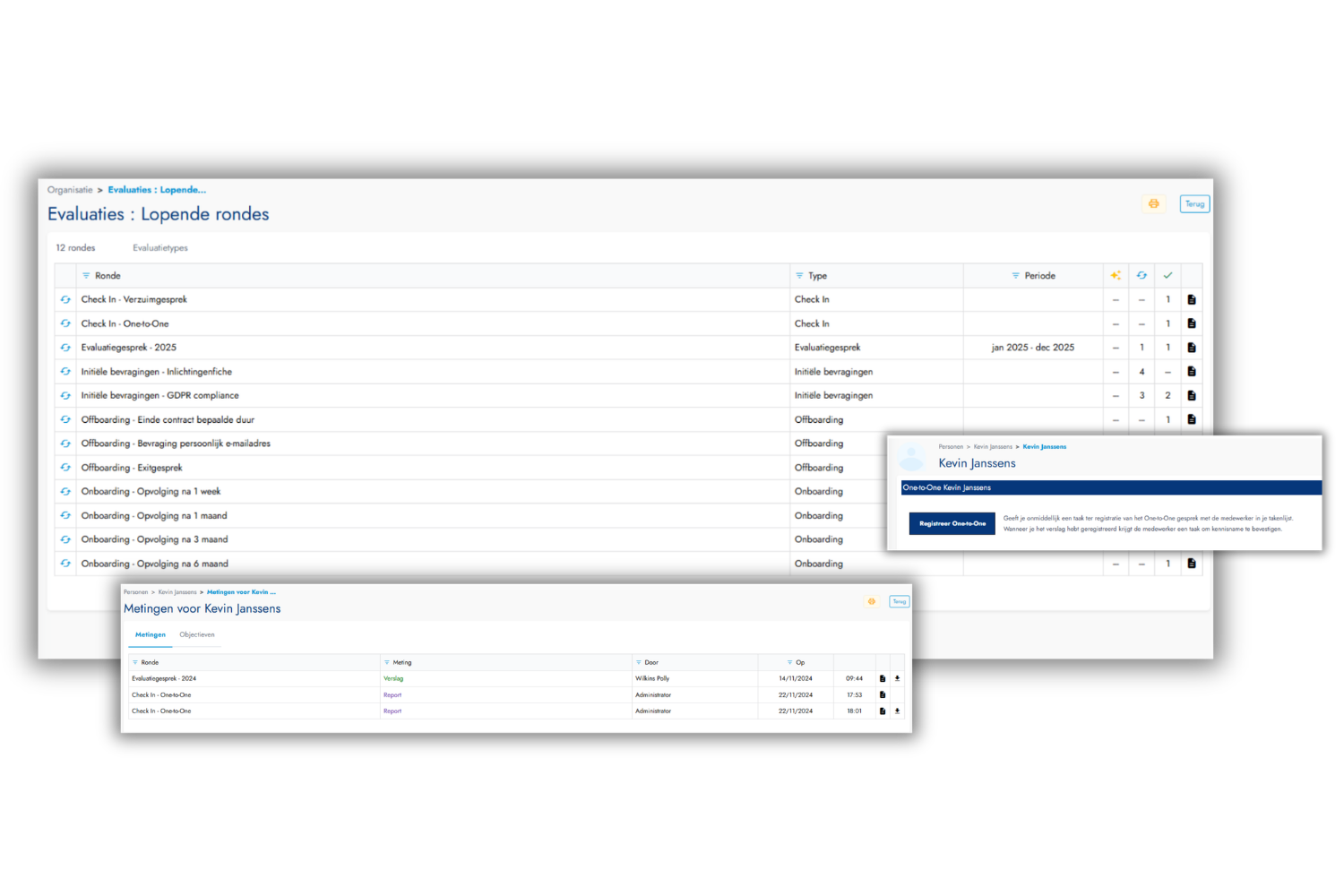The width and height of the screenshot is (1344, 896).
Task: Click the print icon in Metingen panel
Action: pos(871,601)
